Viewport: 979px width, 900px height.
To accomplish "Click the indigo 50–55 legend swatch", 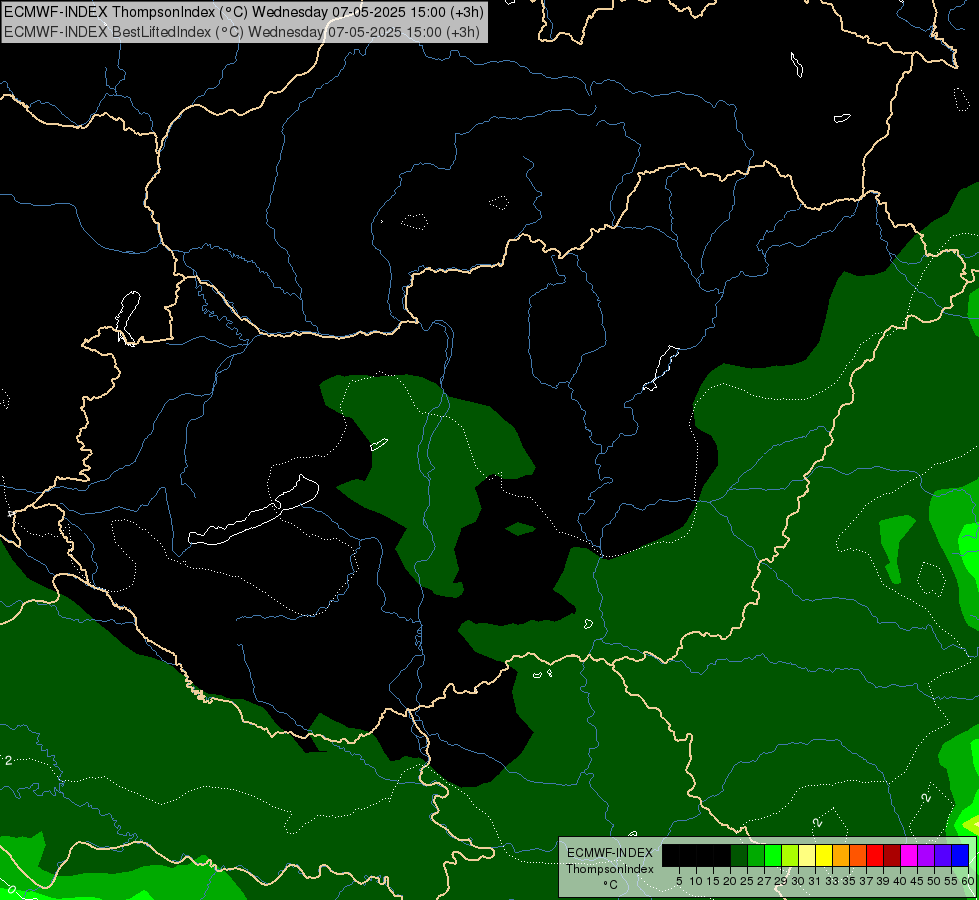I will (x=943, y=856).
